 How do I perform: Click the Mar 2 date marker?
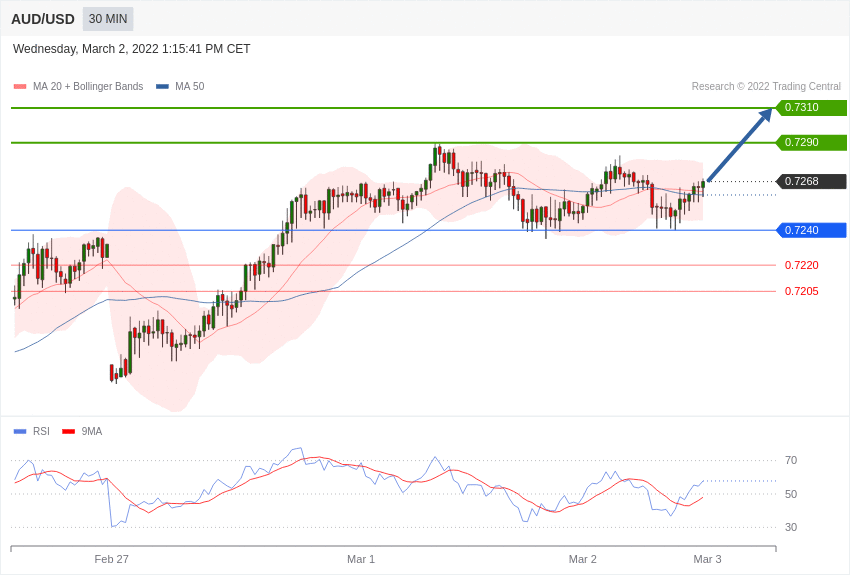coord(582,559)
